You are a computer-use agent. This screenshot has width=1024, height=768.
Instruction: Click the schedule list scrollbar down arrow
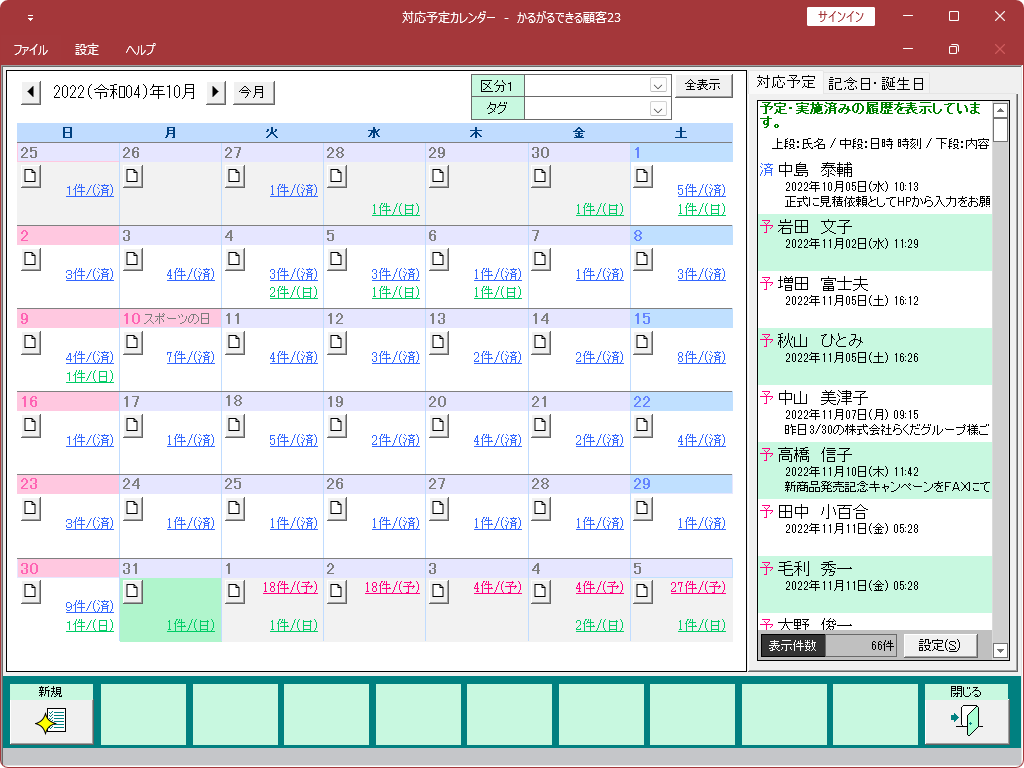point(1000,651)
